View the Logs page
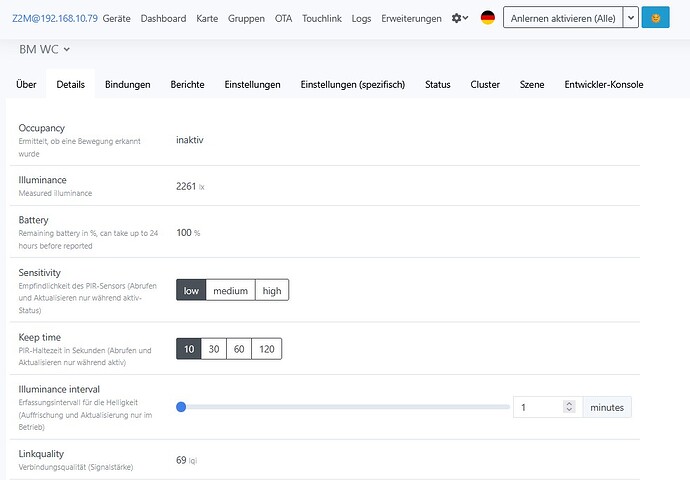The image size is (690, 480). 361,18
